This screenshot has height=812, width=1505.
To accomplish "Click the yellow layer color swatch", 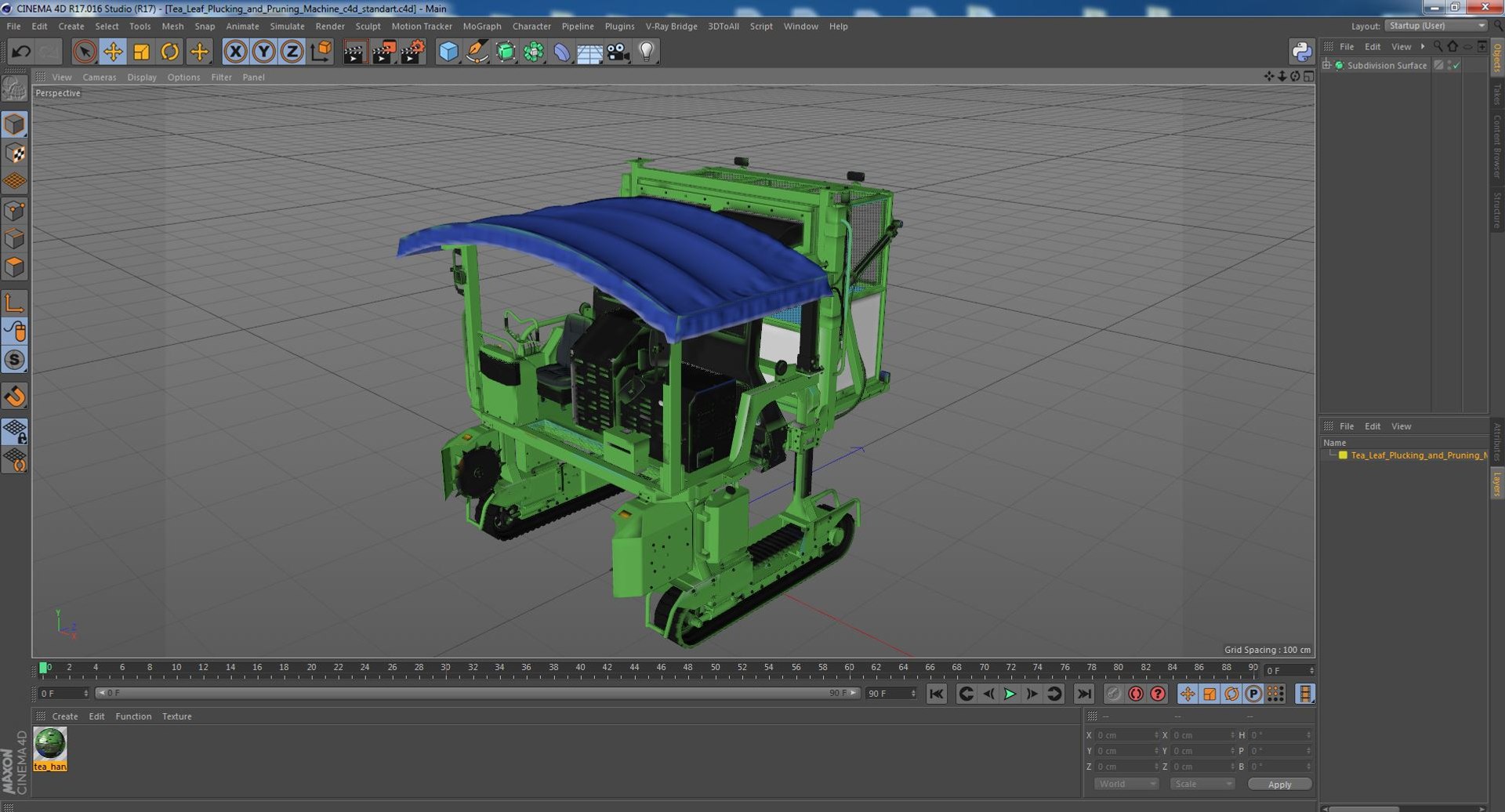I will pyautogui.click(x=1342, y=455).
